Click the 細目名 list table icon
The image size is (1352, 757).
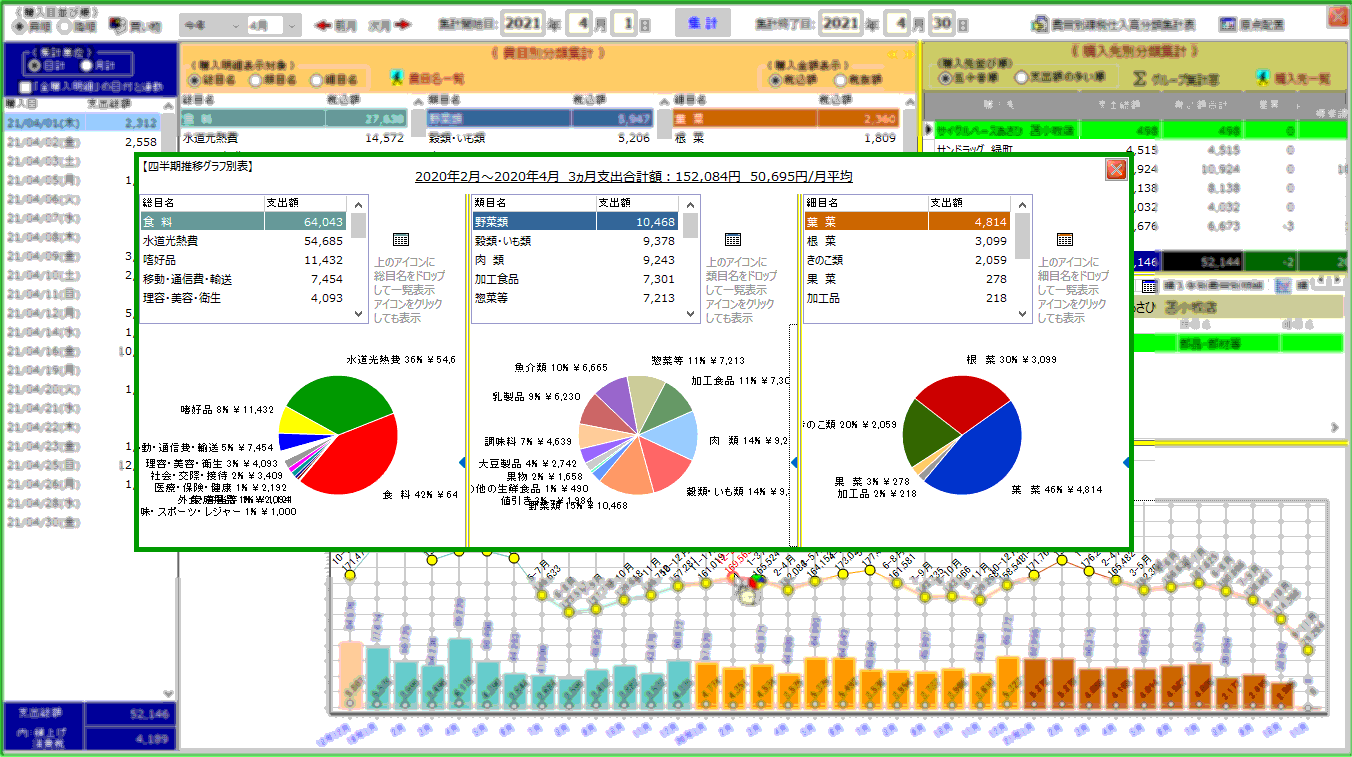coord(1065,240)
